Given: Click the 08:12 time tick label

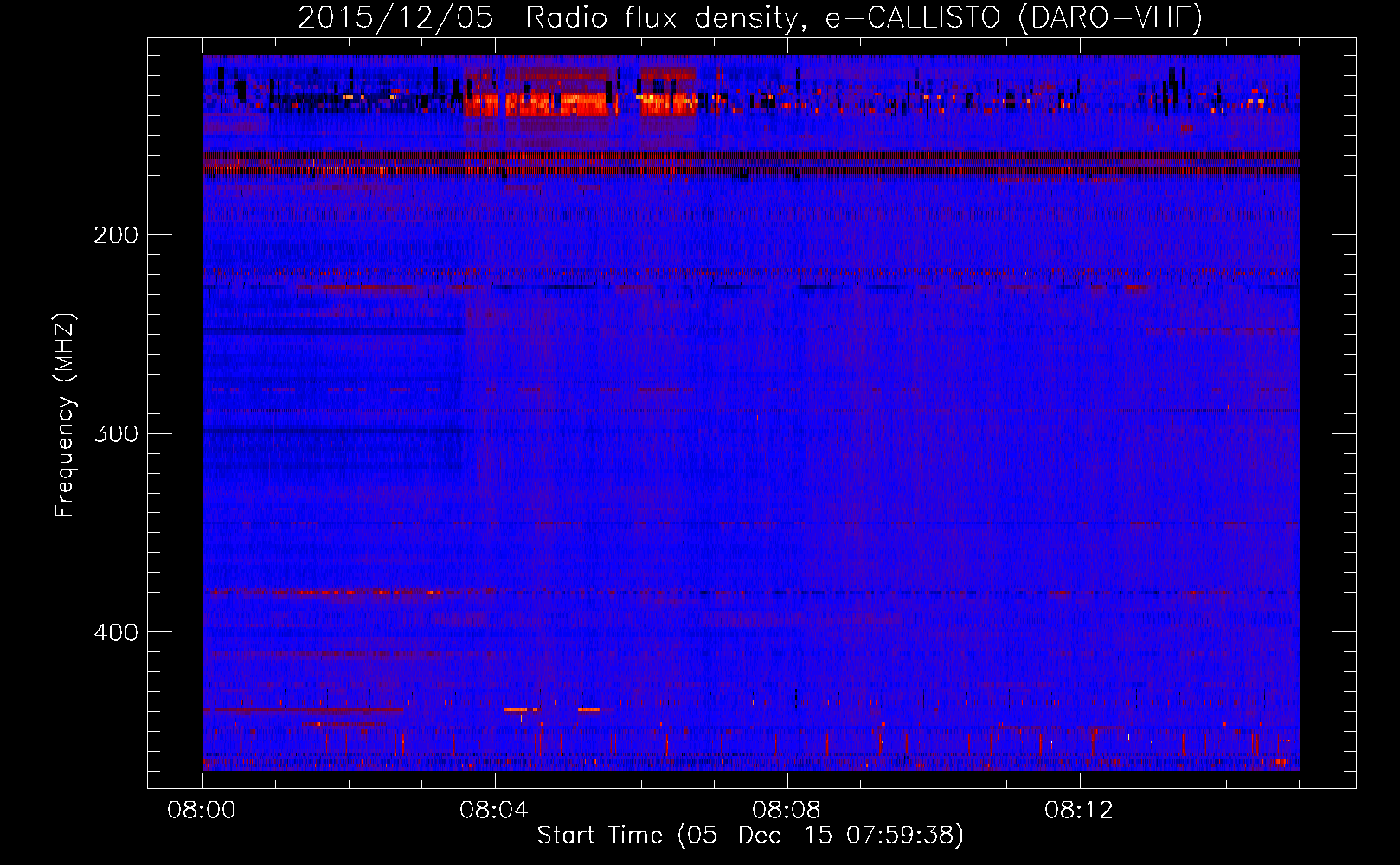Looking at the screenshot, I should [x=1079, y=811].
